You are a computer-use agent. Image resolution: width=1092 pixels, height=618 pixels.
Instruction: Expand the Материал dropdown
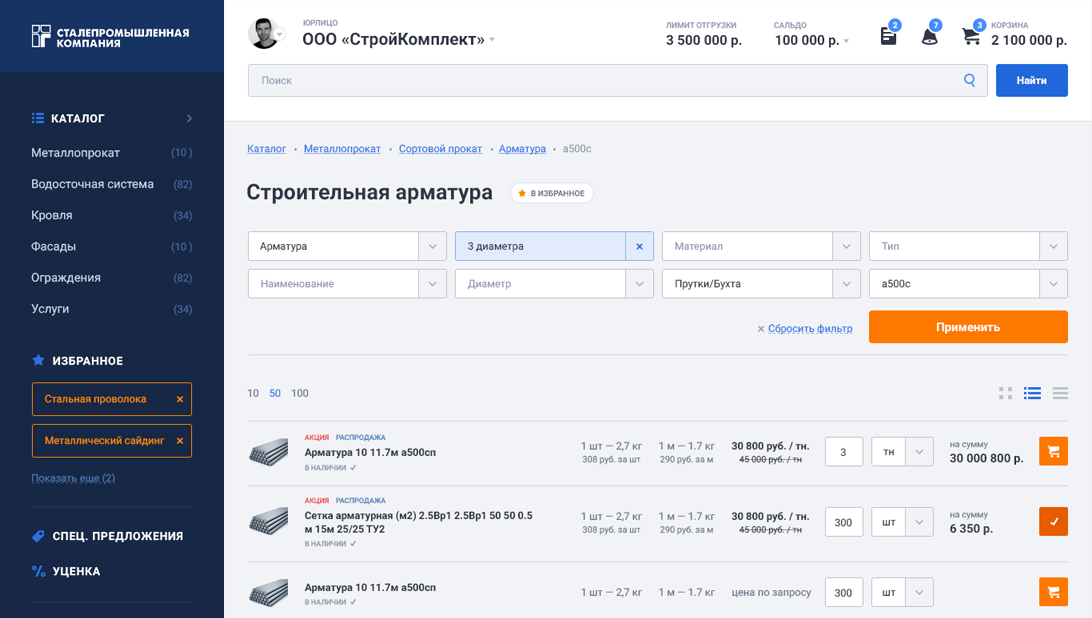[846, 246]
